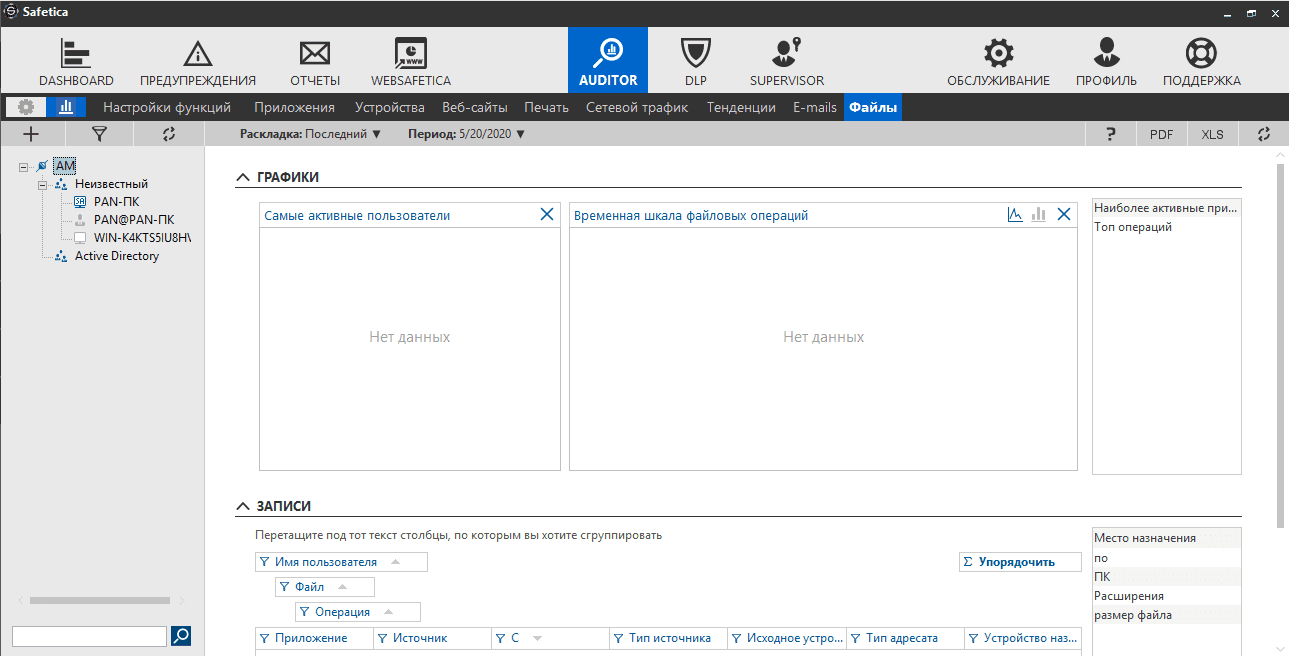Open the Сетевой трафик tab
Image resolution: width=1289 pixels, height=656 pixels.
(x=637, y=107)
